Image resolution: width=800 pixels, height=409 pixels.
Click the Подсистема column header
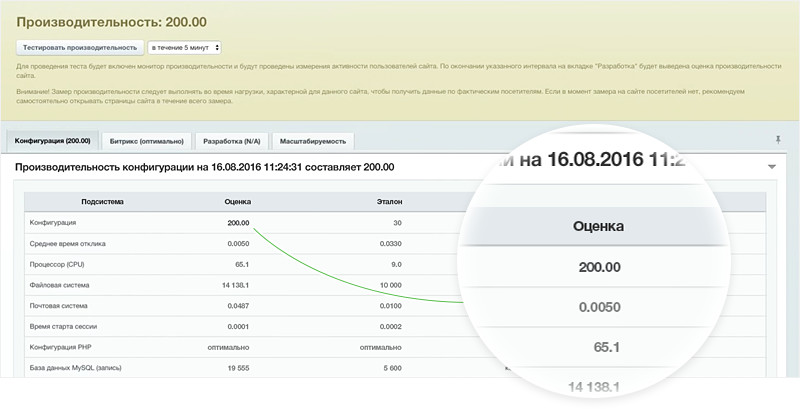[102, 202]
